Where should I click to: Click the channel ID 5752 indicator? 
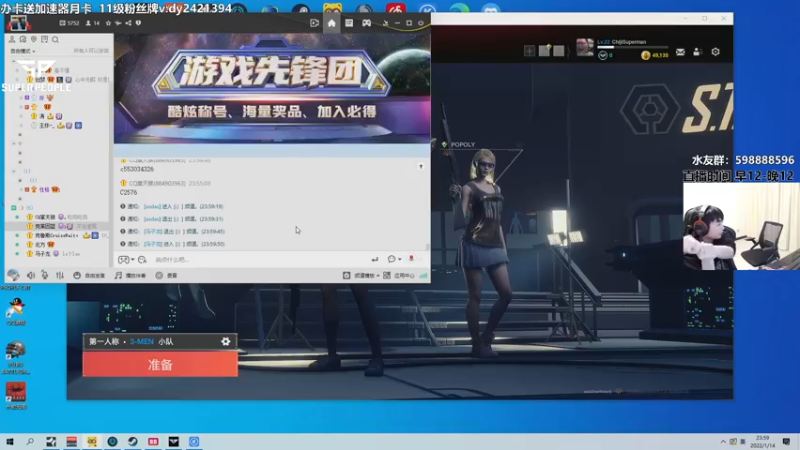[x=69, y=23]
